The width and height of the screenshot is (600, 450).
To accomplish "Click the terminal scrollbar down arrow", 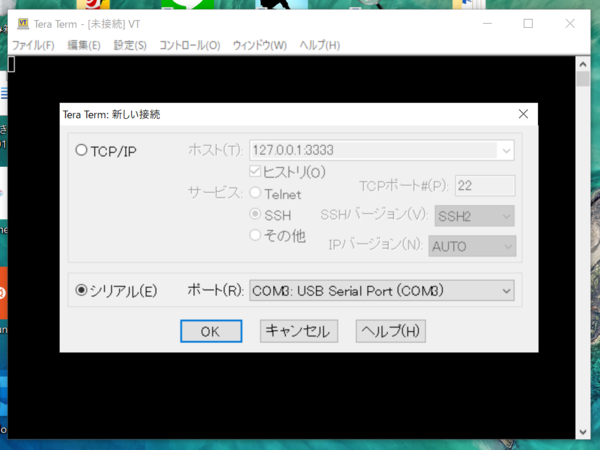I will [x=583, y=432].
